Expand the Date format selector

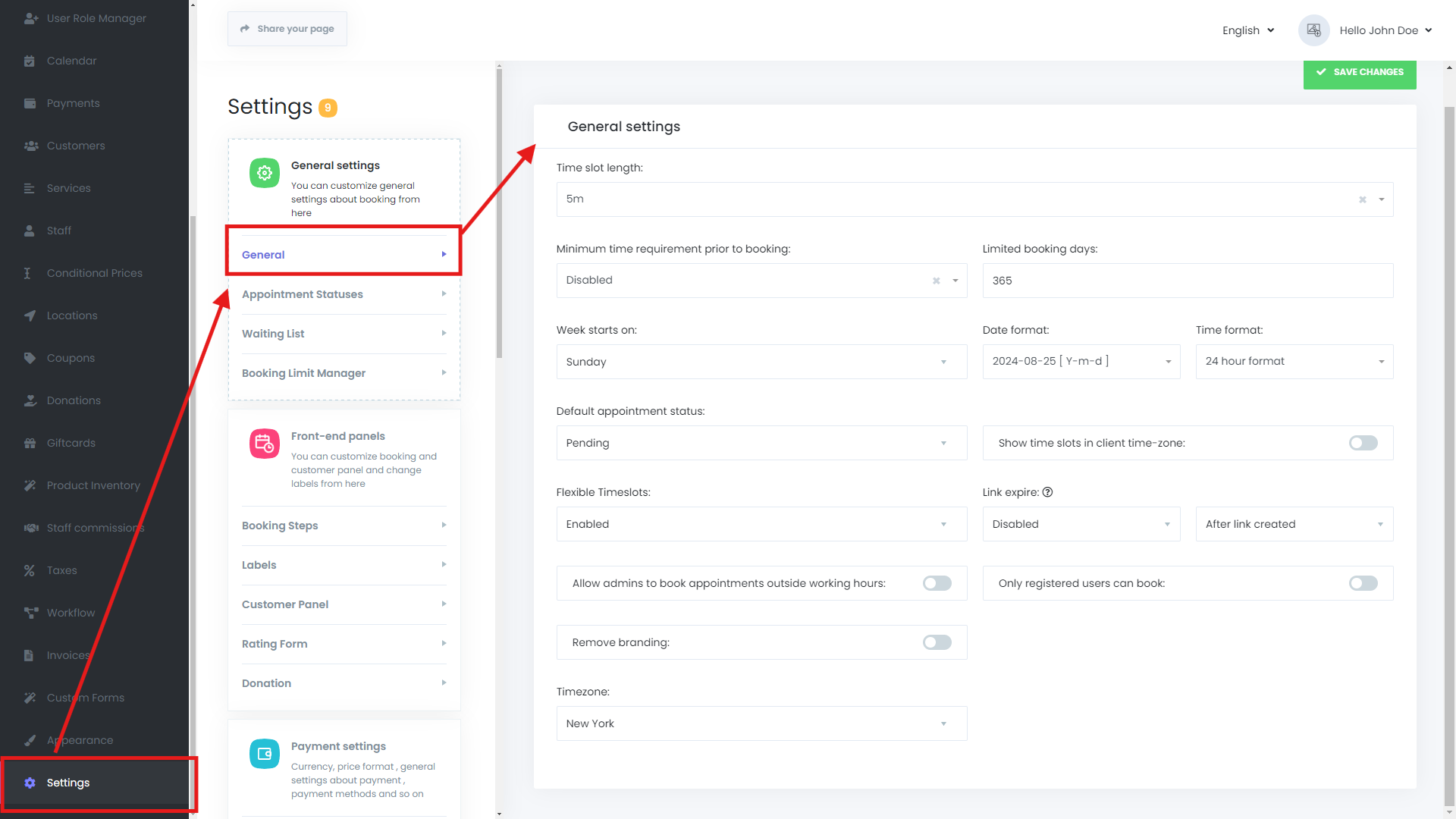pos(1081,362)
